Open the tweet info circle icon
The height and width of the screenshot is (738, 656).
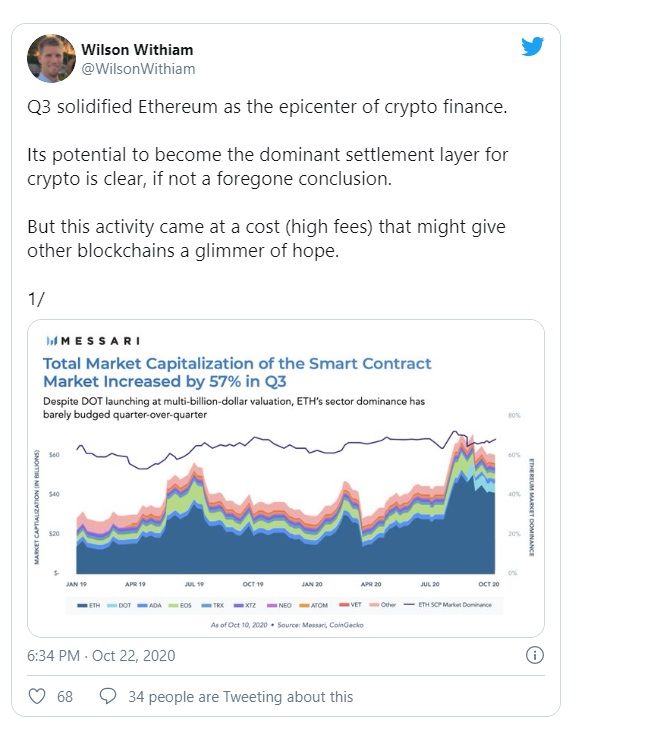[x=535, y=655]
